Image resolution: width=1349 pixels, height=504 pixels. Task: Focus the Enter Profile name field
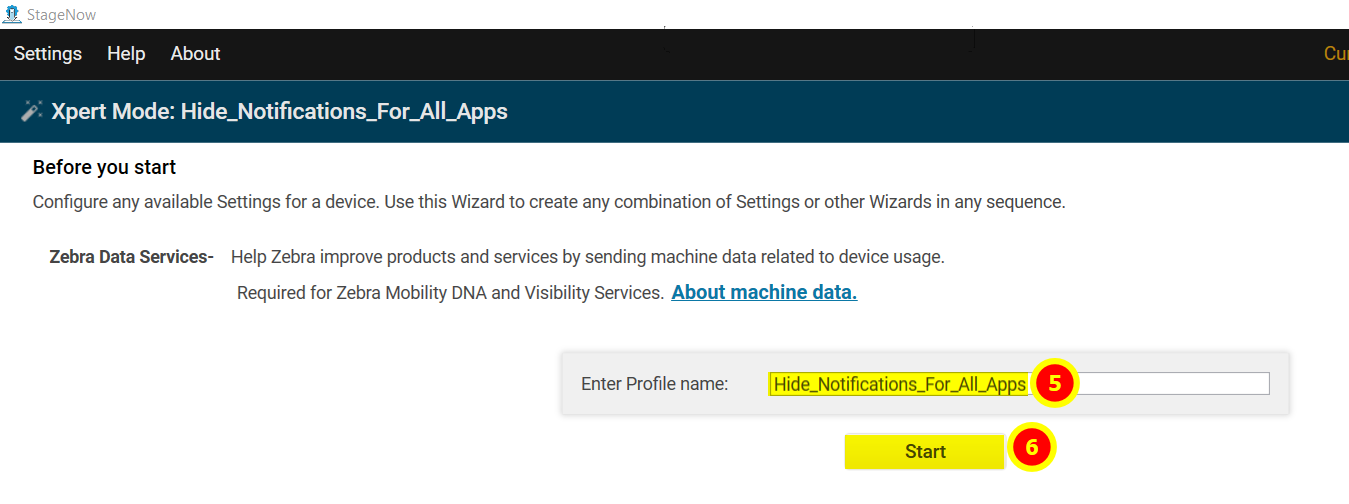1019,384
